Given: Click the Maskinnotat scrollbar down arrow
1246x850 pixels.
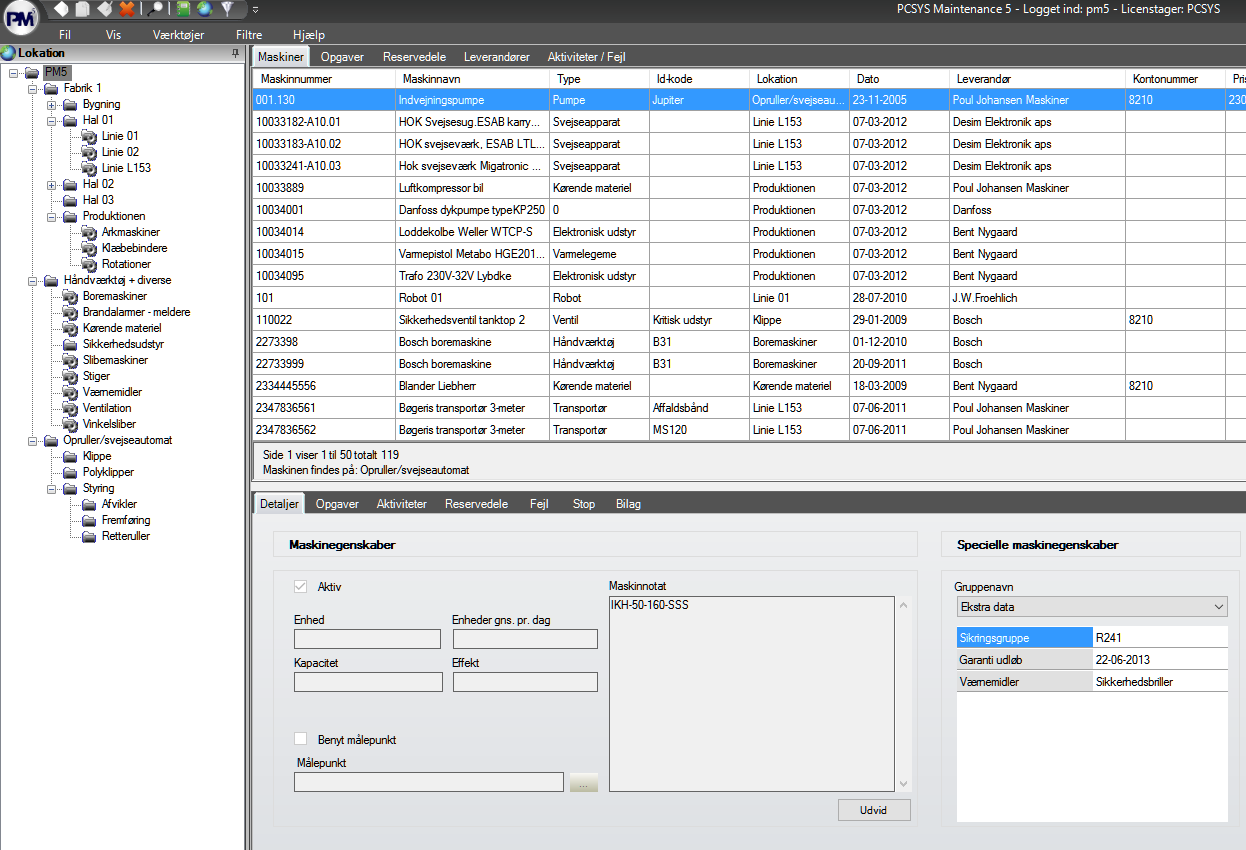Looking at the screenshot, I should pos(904,784).
